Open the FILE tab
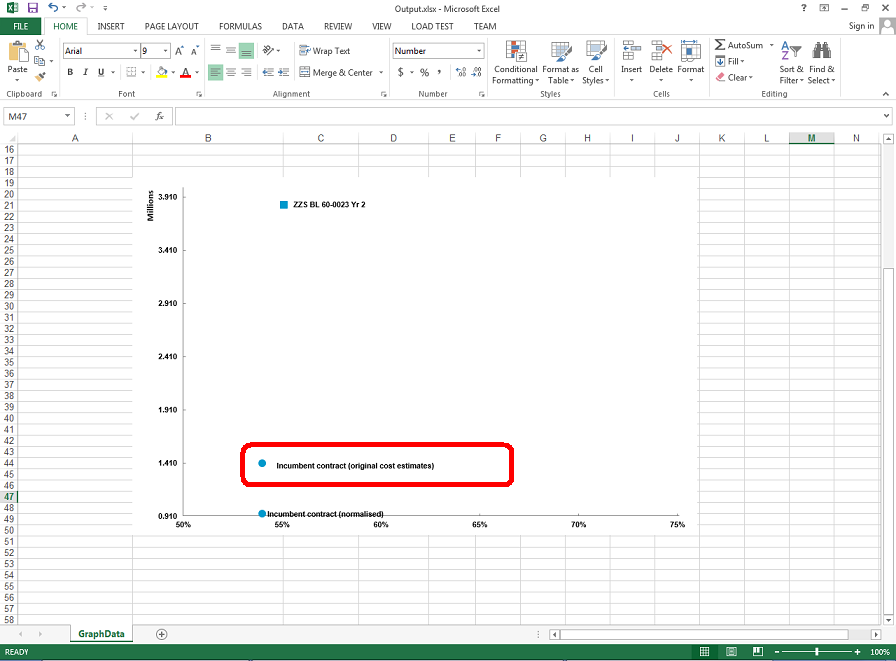 [21, 26]
